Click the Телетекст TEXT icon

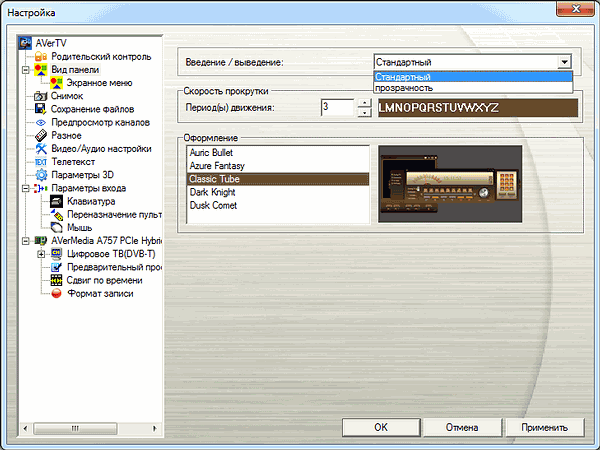pos(41,162)
